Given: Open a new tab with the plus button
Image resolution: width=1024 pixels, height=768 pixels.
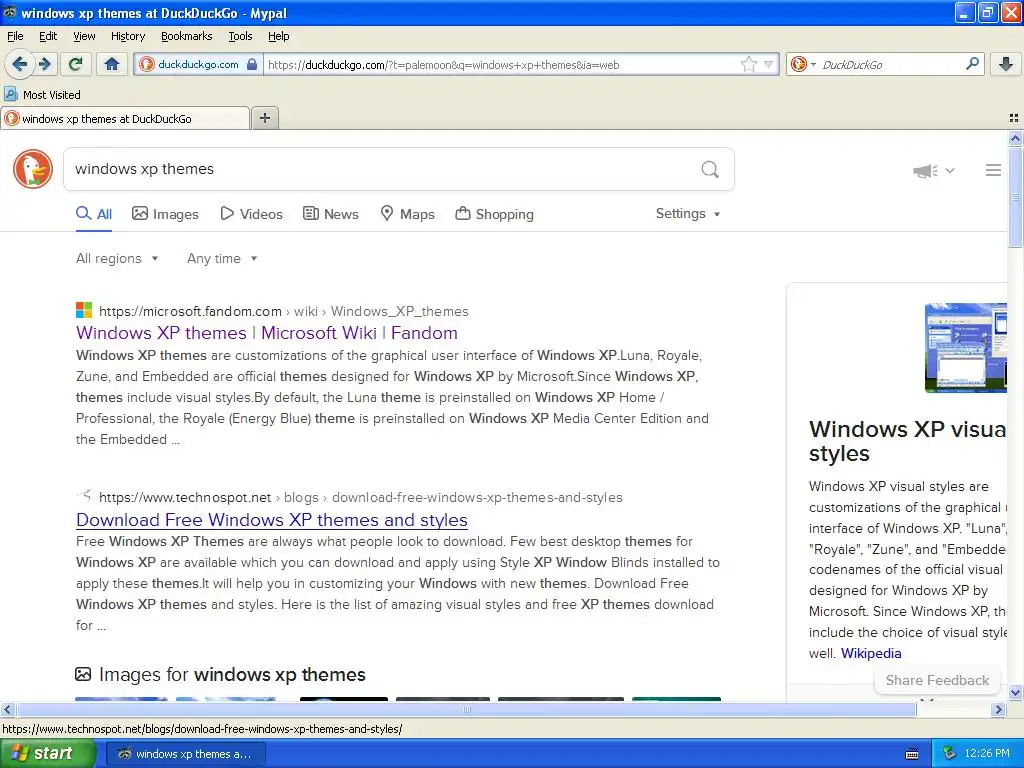Looking at the screenshot, I should coord(264,118).
